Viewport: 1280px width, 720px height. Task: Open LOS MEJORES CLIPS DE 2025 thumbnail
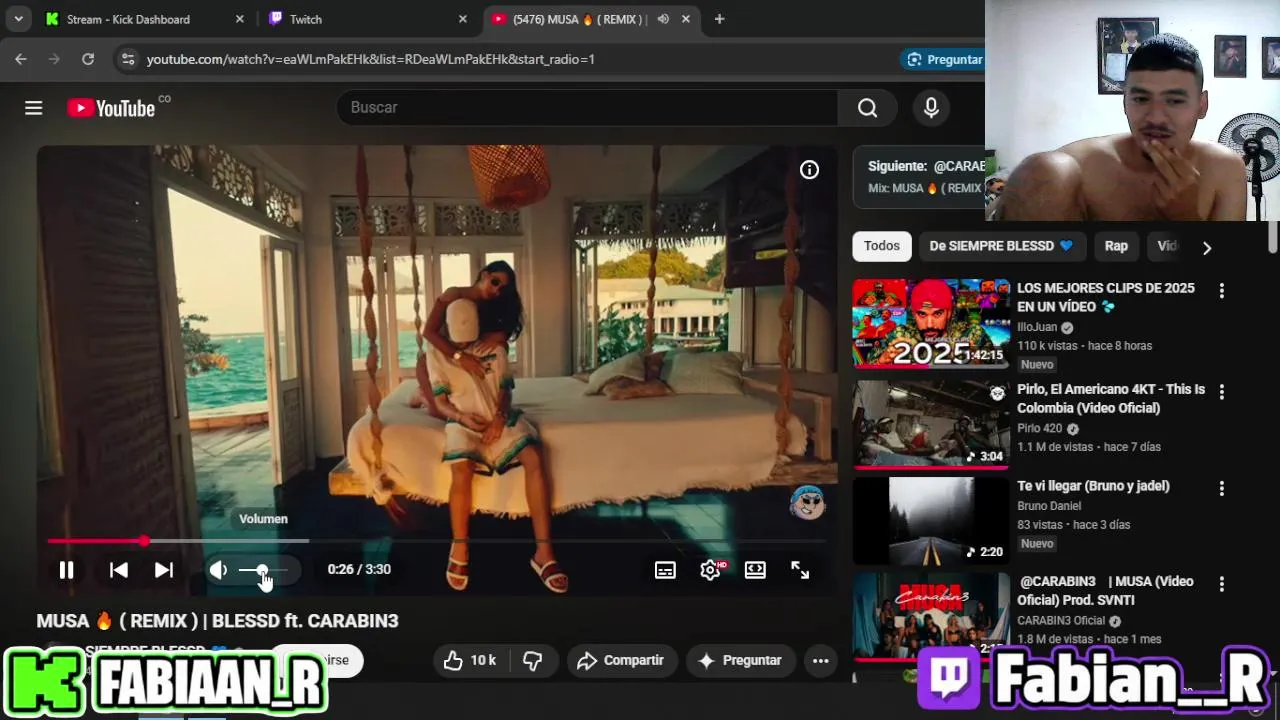click(931, 324)
